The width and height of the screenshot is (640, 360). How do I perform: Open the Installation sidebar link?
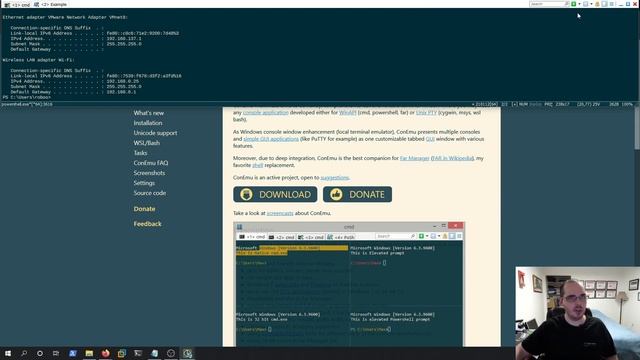click(x=148, y=123)
